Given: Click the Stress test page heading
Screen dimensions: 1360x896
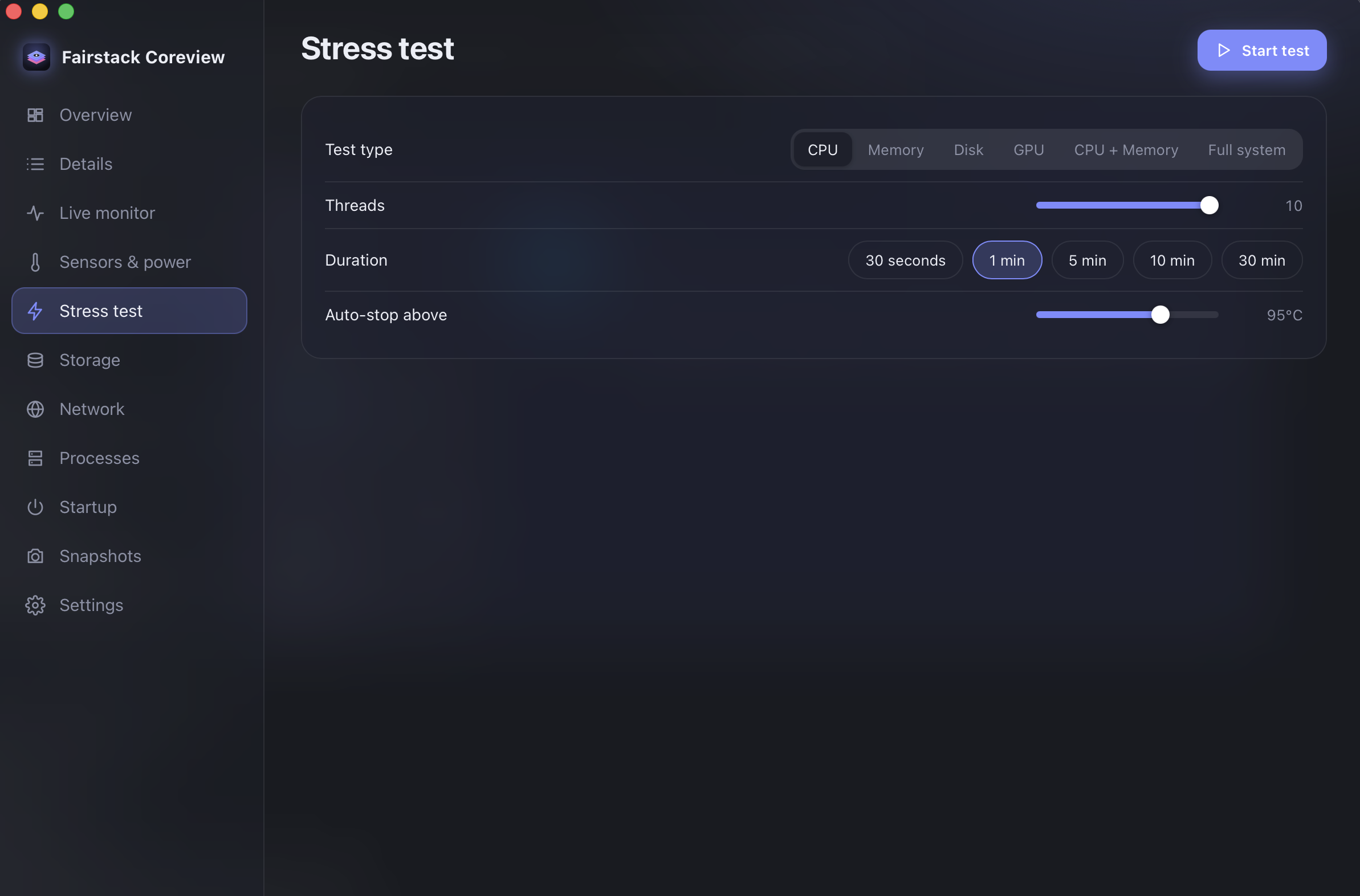Looking at the screenshot, I should 377,48.
